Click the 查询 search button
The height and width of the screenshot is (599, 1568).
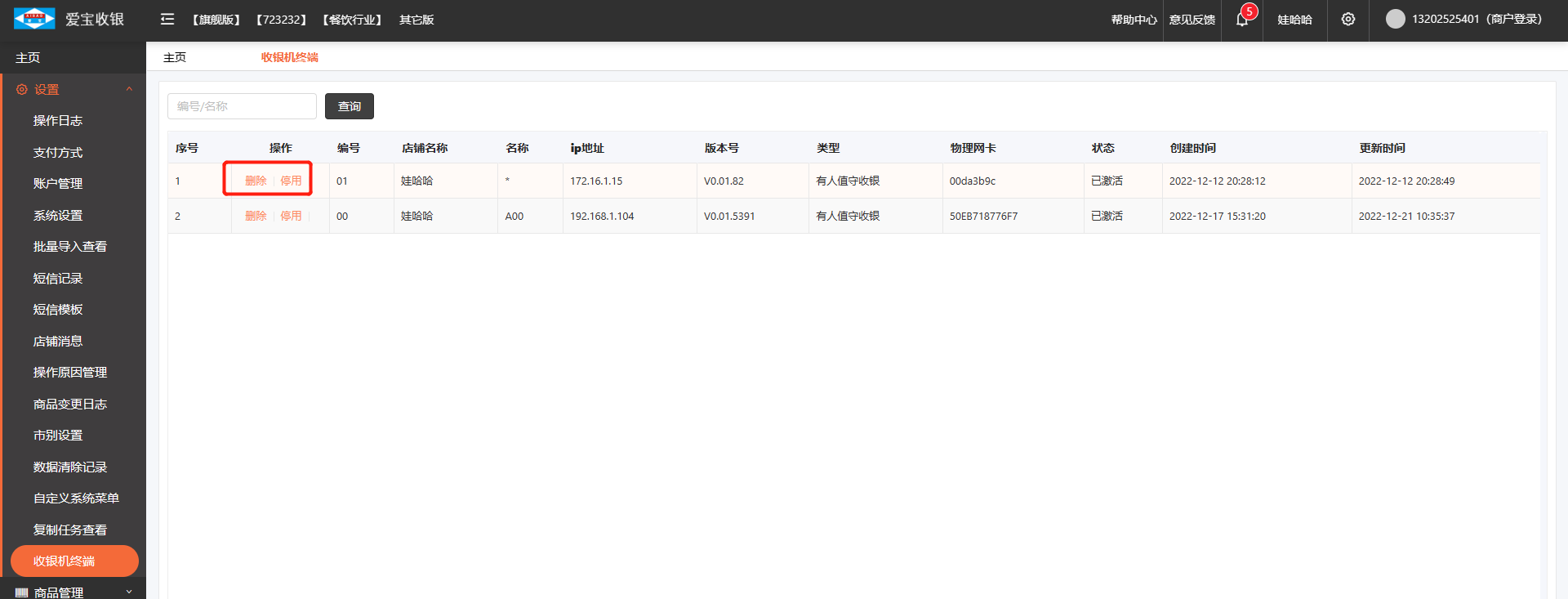point(349,106)
